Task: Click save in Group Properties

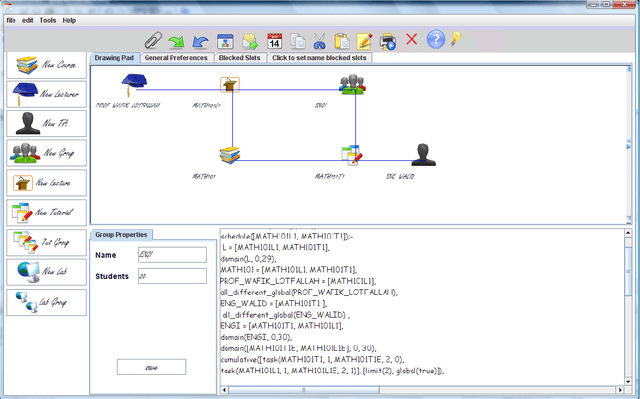Action: [x=151, y=367]
